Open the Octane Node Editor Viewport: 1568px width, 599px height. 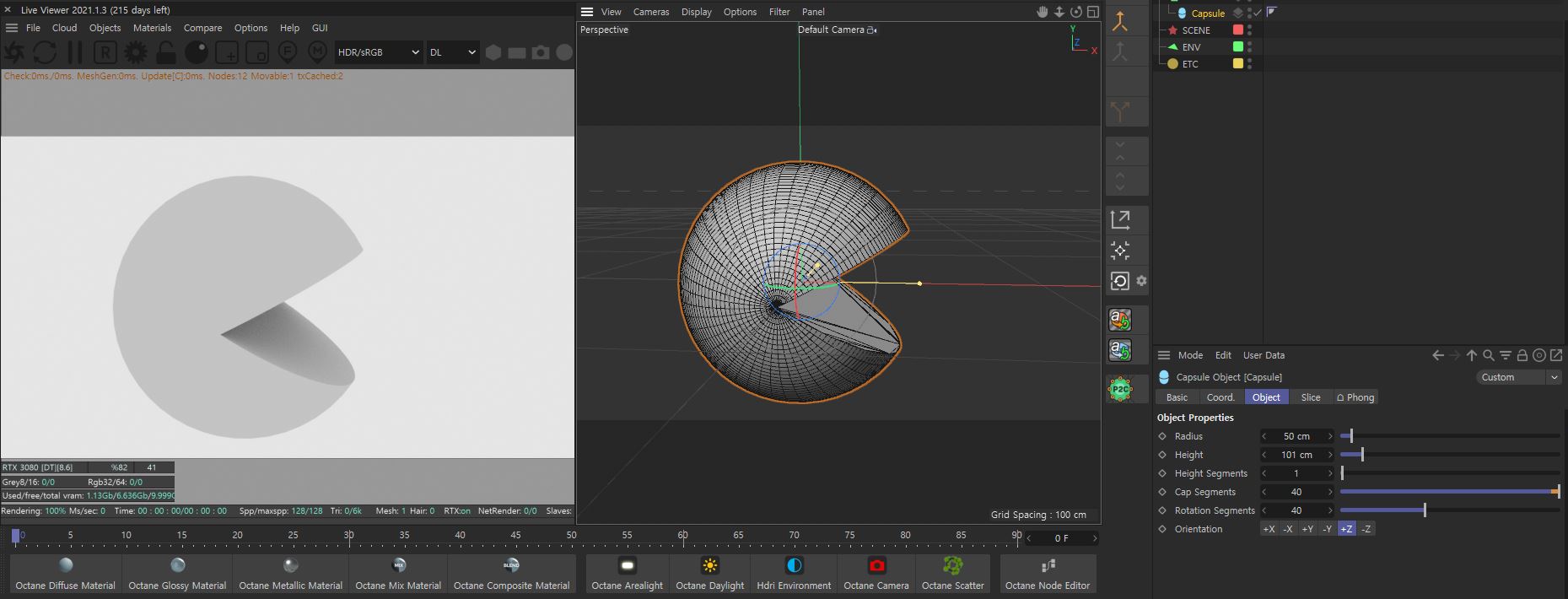point(1048,574)
